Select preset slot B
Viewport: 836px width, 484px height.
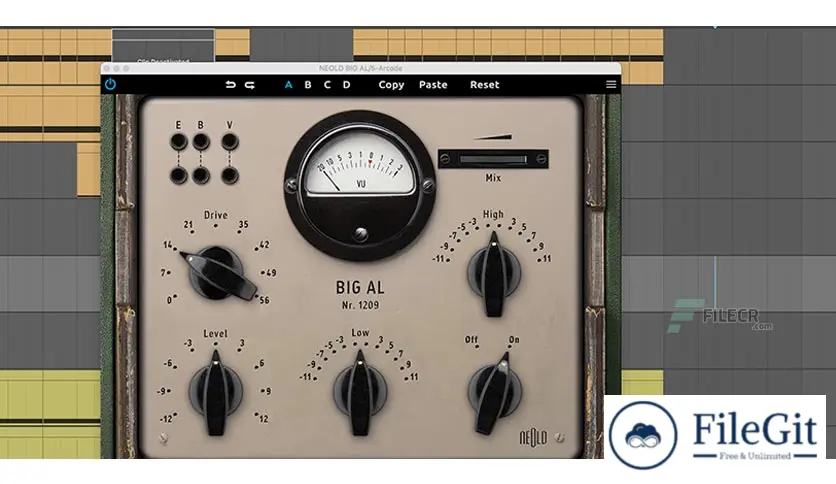[308, 85]
